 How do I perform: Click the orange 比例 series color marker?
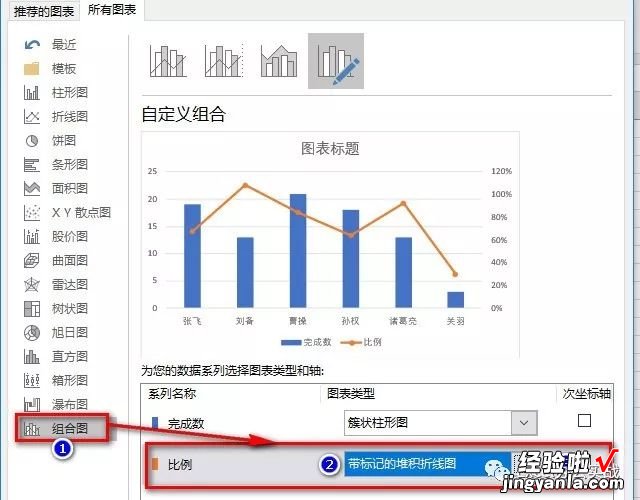point(155,464)
